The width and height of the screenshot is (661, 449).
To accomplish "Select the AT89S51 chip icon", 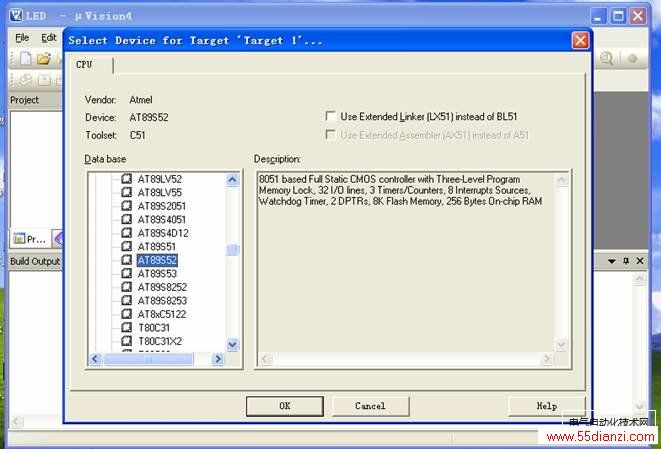I will 126,246.
